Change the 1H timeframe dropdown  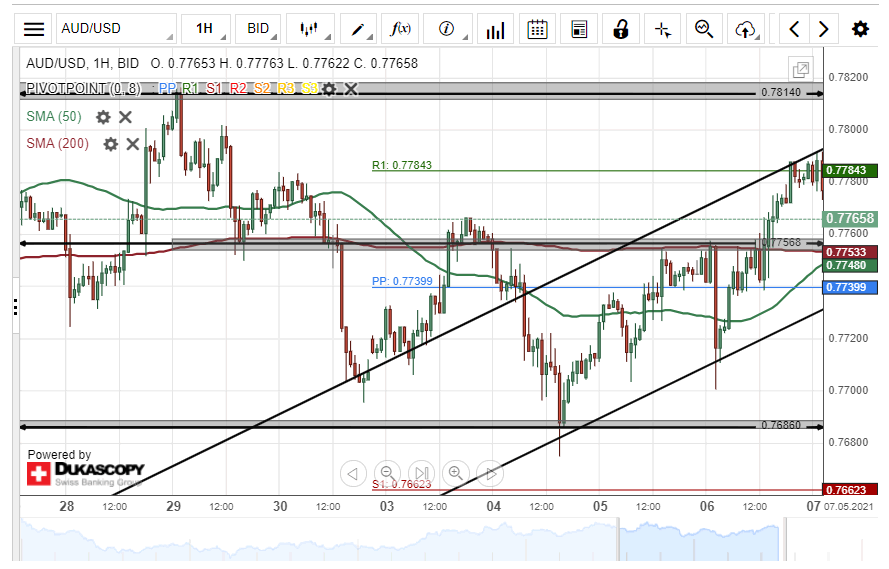(206, 29)
